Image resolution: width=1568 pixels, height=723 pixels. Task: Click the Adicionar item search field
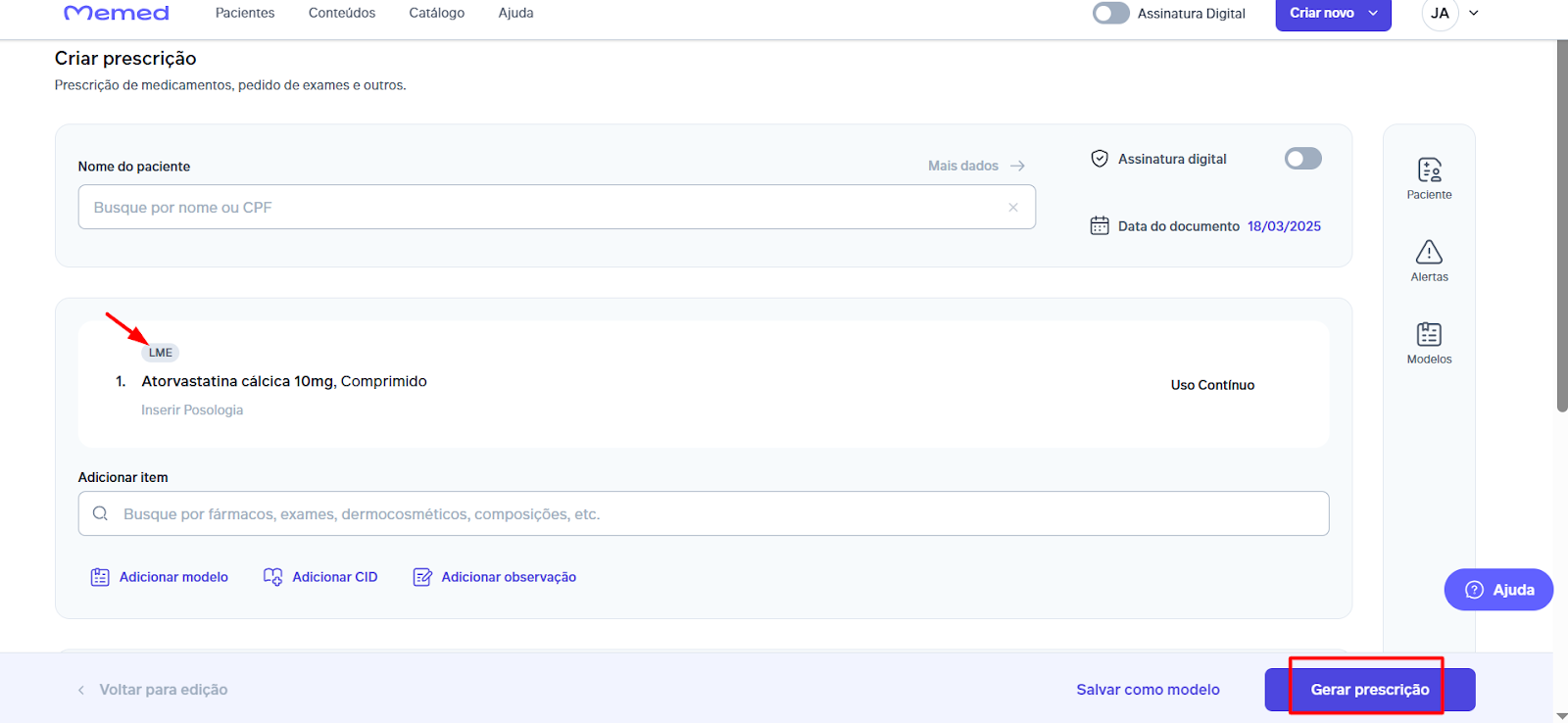coord(704,513)
